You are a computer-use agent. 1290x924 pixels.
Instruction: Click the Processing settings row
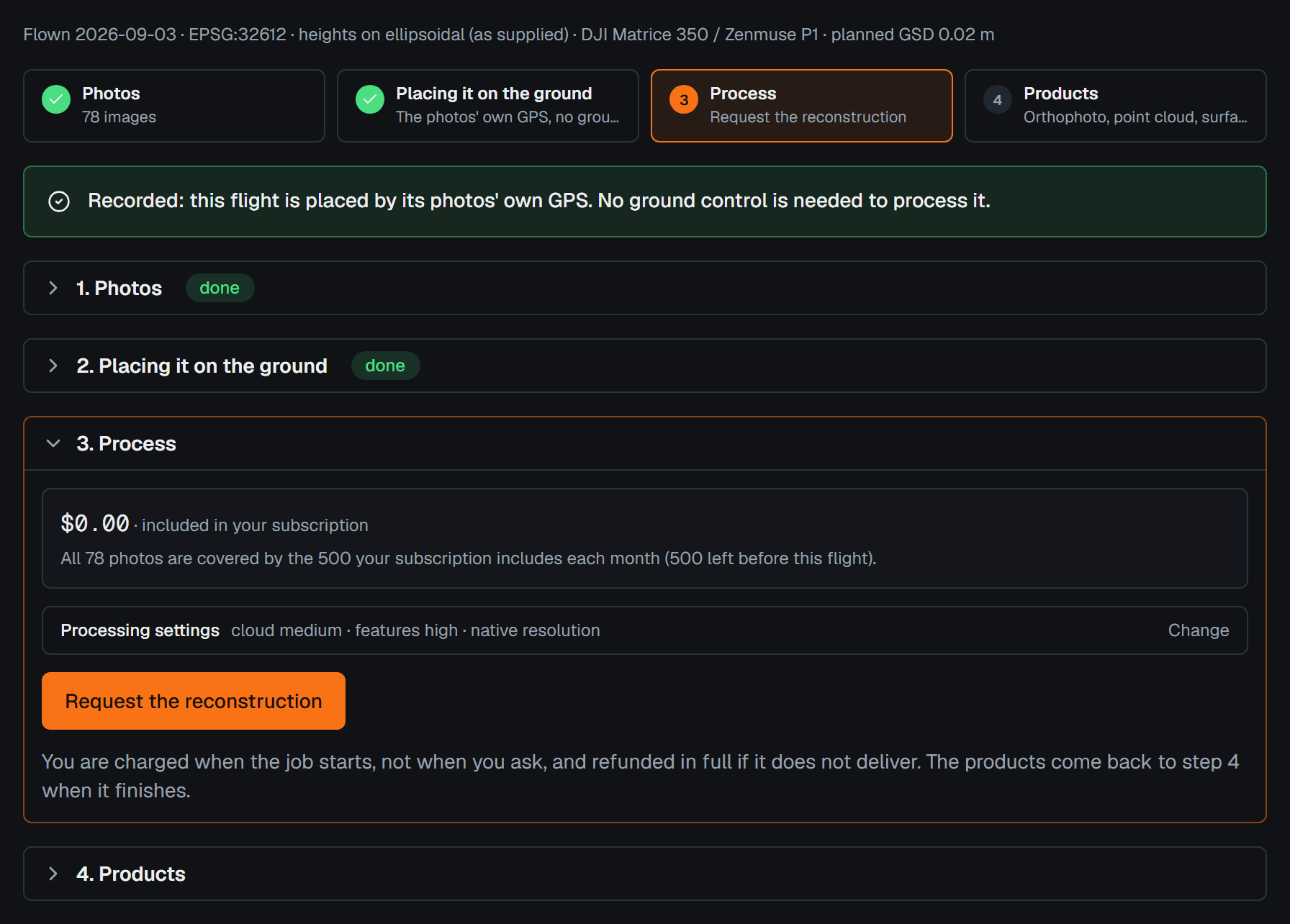tap(645, 630)
